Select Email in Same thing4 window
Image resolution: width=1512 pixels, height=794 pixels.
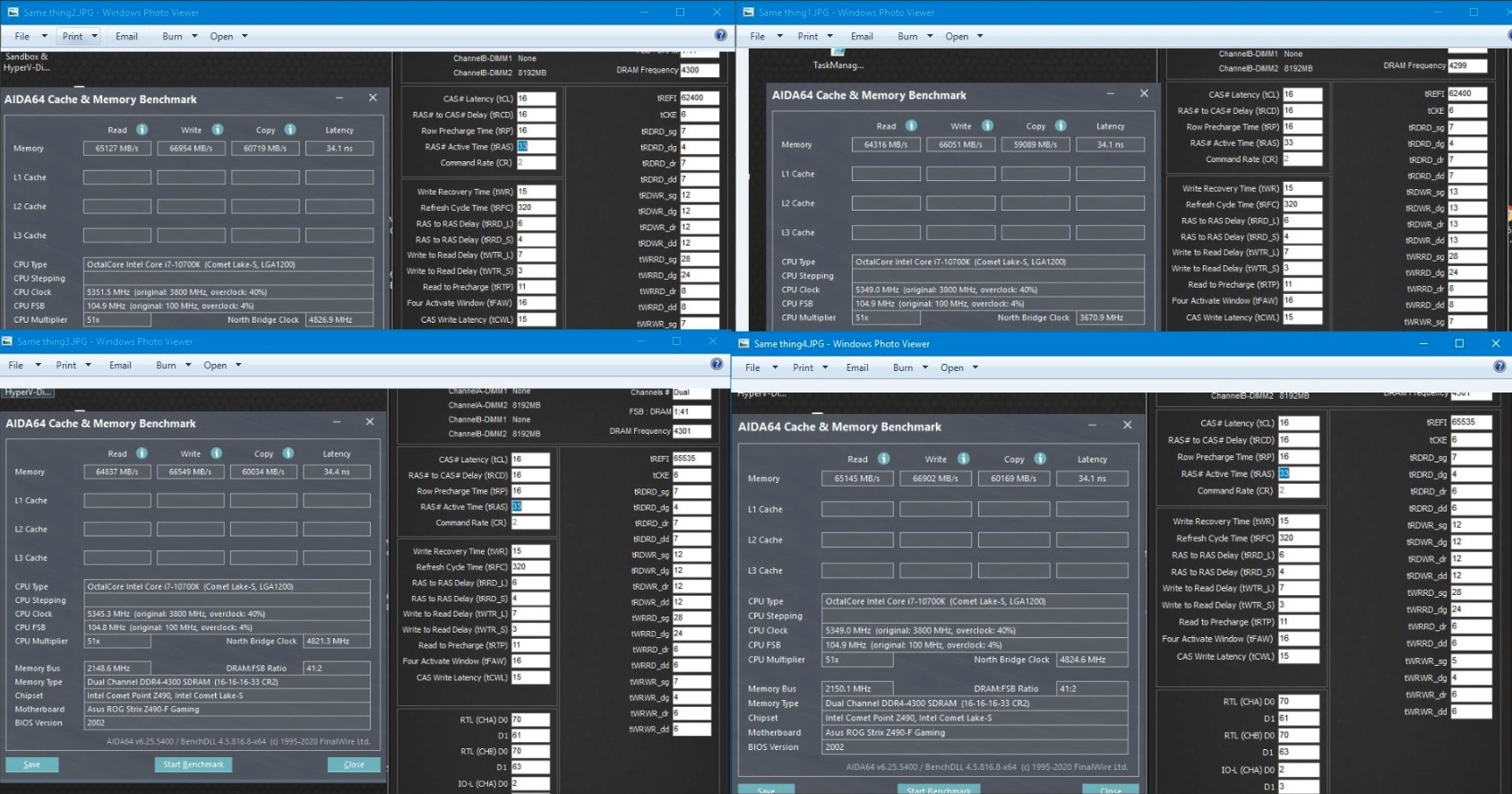[x=857, y=367]
